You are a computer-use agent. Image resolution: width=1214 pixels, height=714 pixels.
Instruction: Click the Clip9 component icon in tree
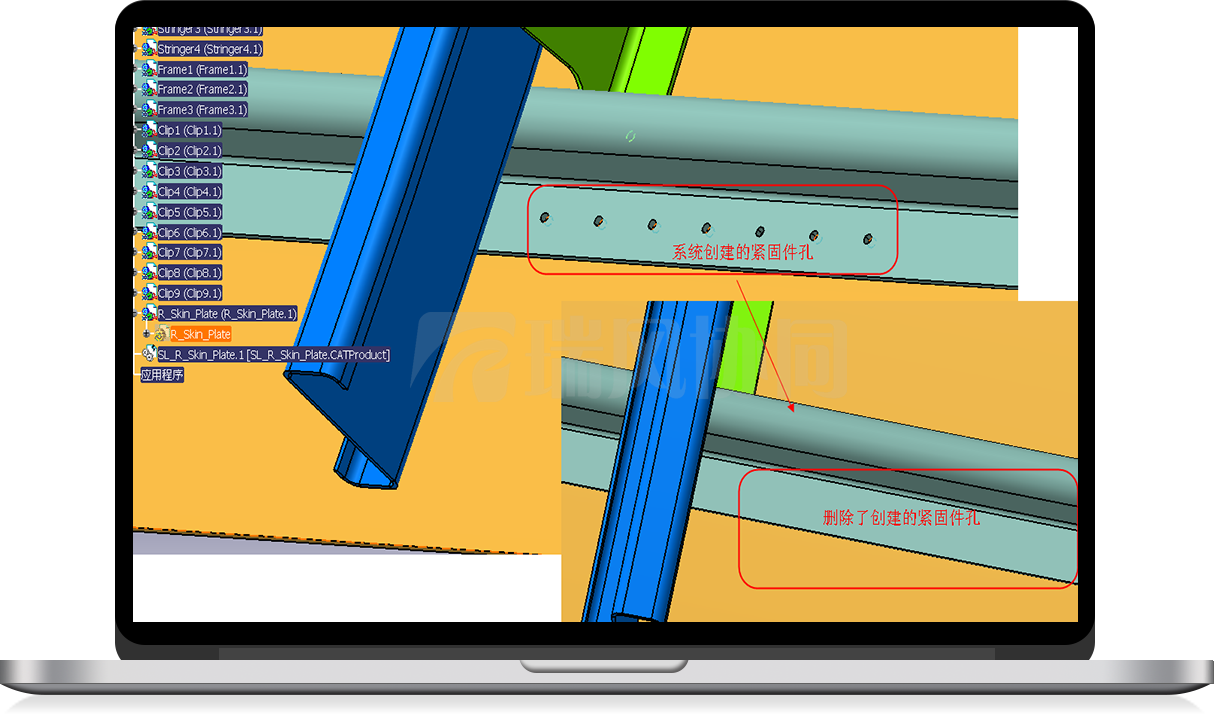pyautogui.click(x=148, y=293)
